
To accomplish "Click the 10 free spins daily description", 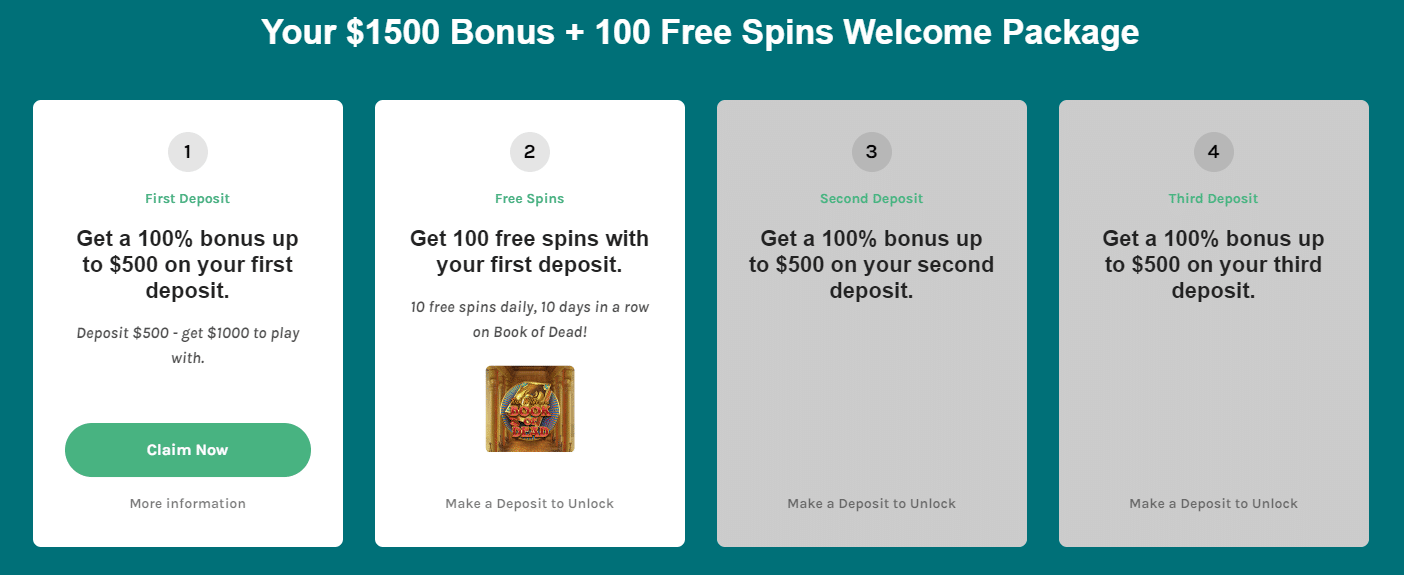I will (x=530, y=319).
